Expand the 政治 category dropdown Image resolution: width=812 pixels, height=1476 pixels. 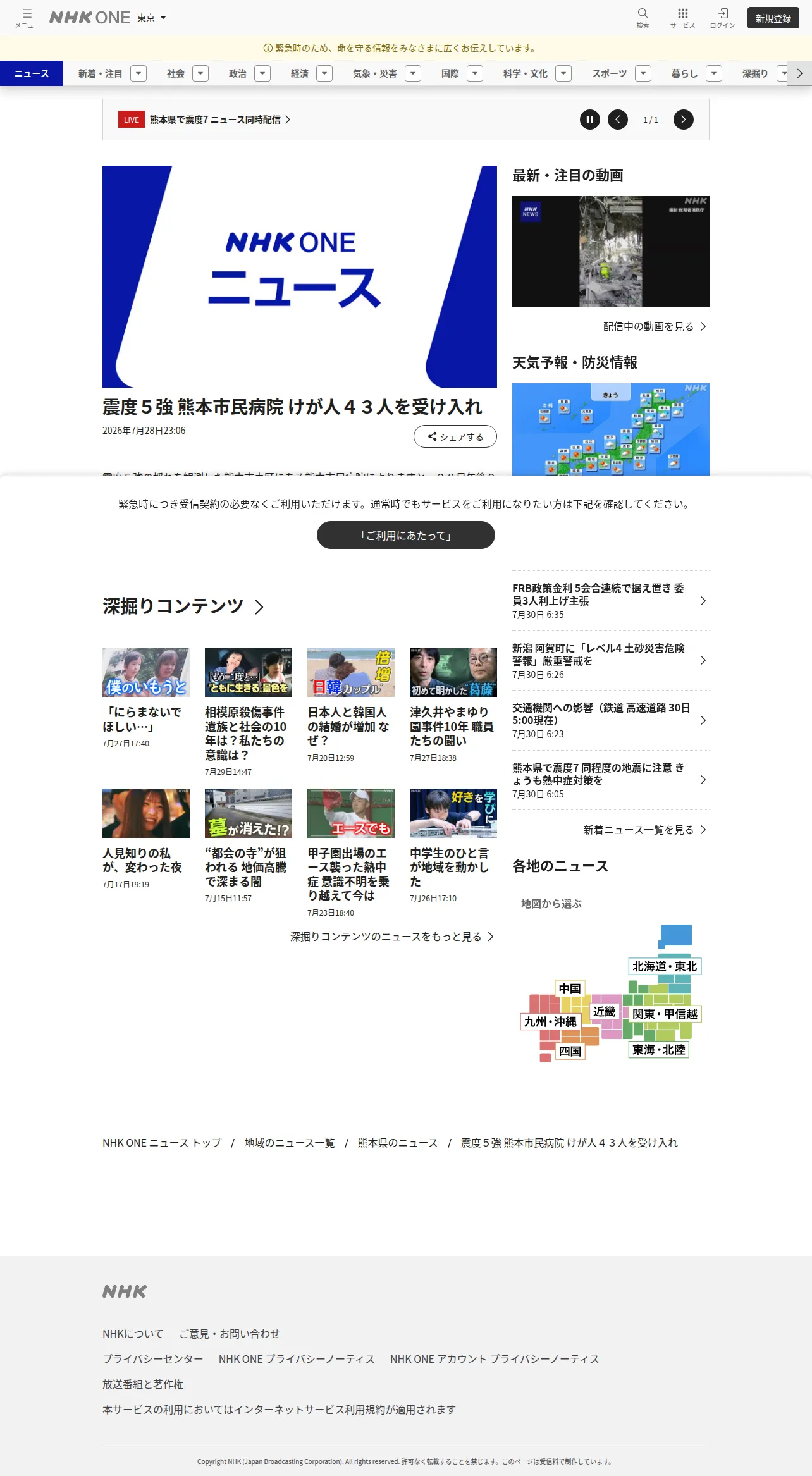pyautogui.click(x=262, y=73)
